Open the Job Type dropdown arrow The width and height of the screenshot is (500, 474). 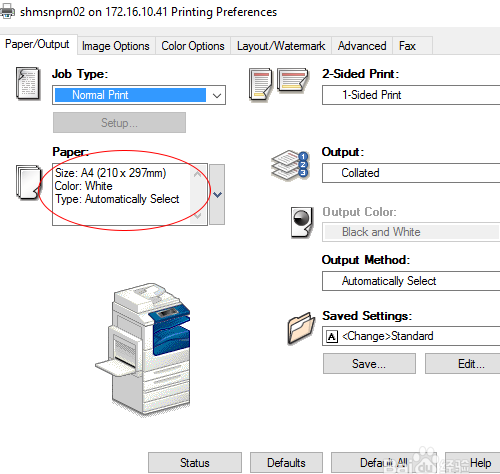coord(217,95)
